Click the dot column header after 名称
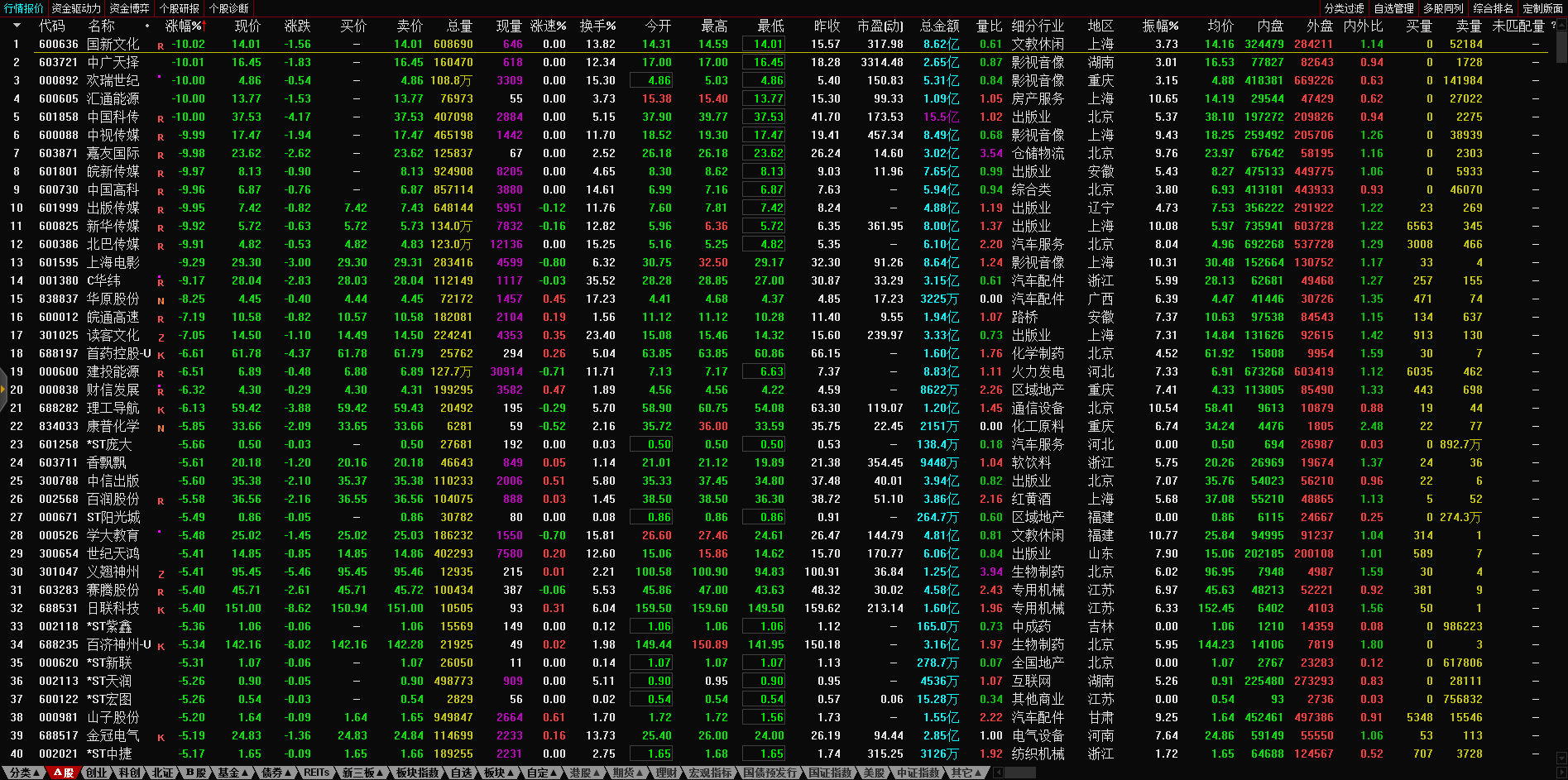The image size is (1568, 780). 147,26
